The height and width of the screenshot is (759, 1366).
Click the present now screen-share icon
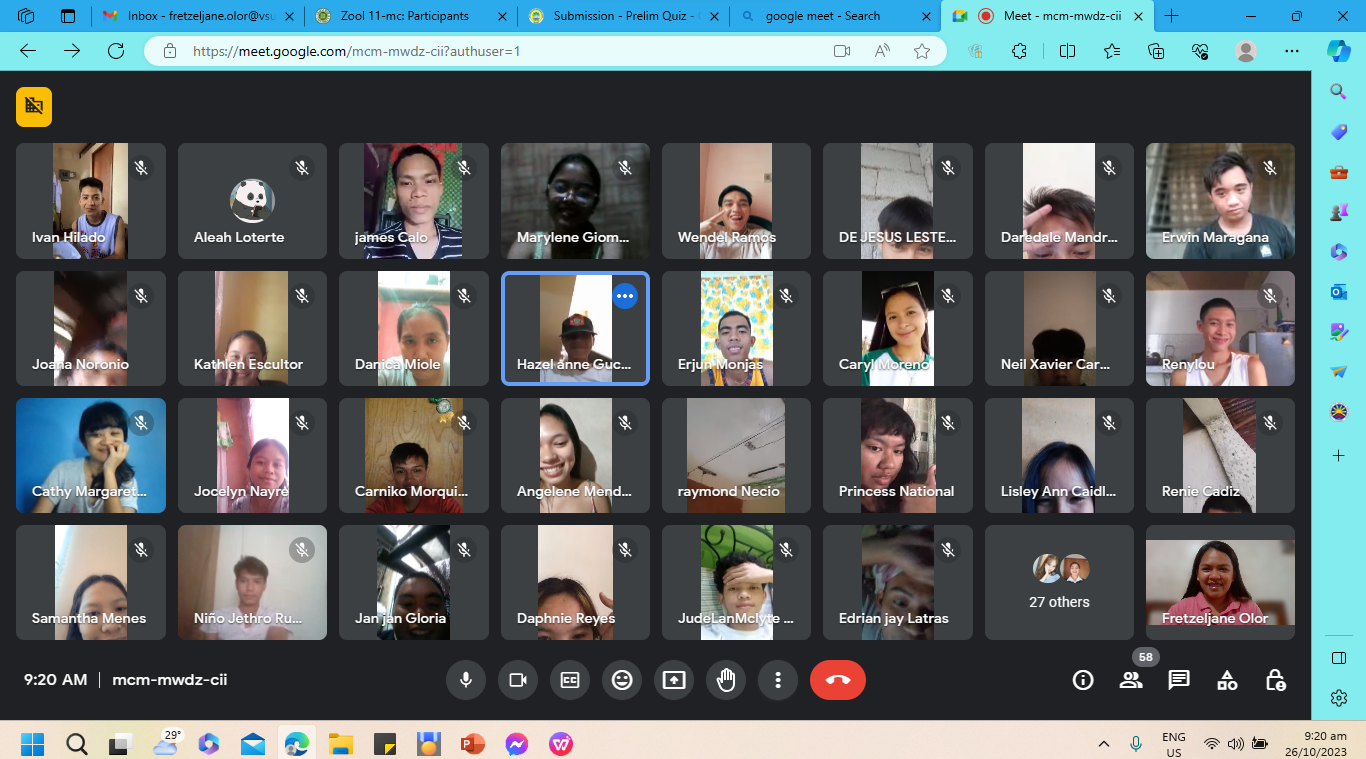674,680
